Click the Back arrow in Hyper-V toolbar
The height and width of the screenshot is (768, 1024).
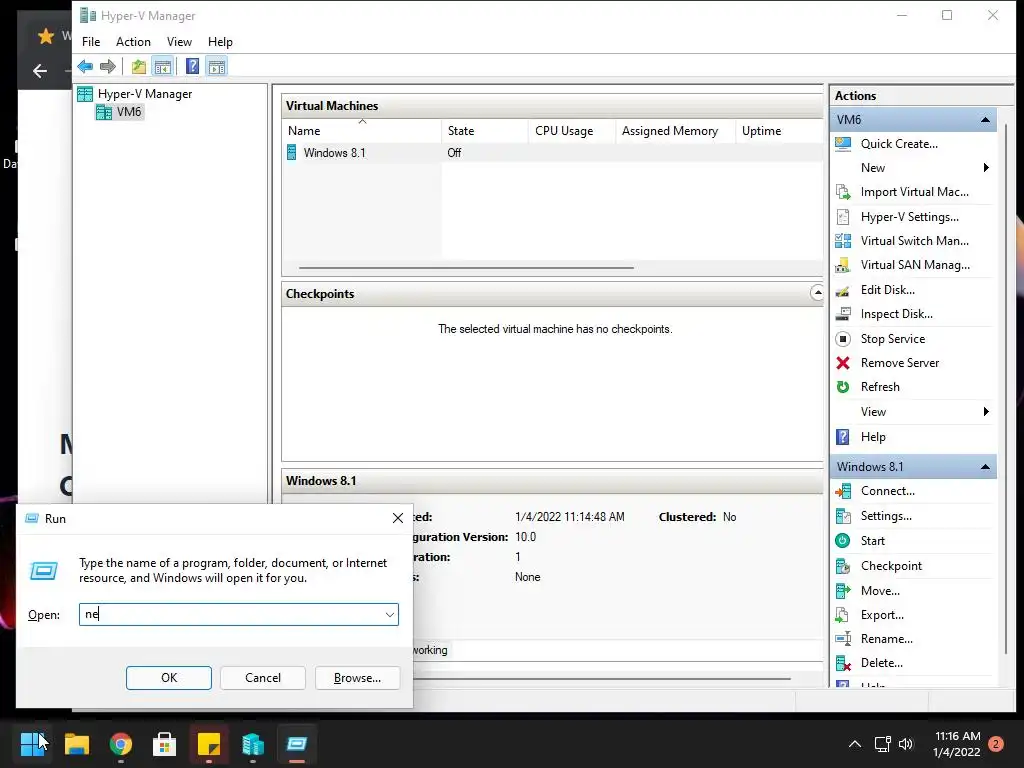(85, 66)
